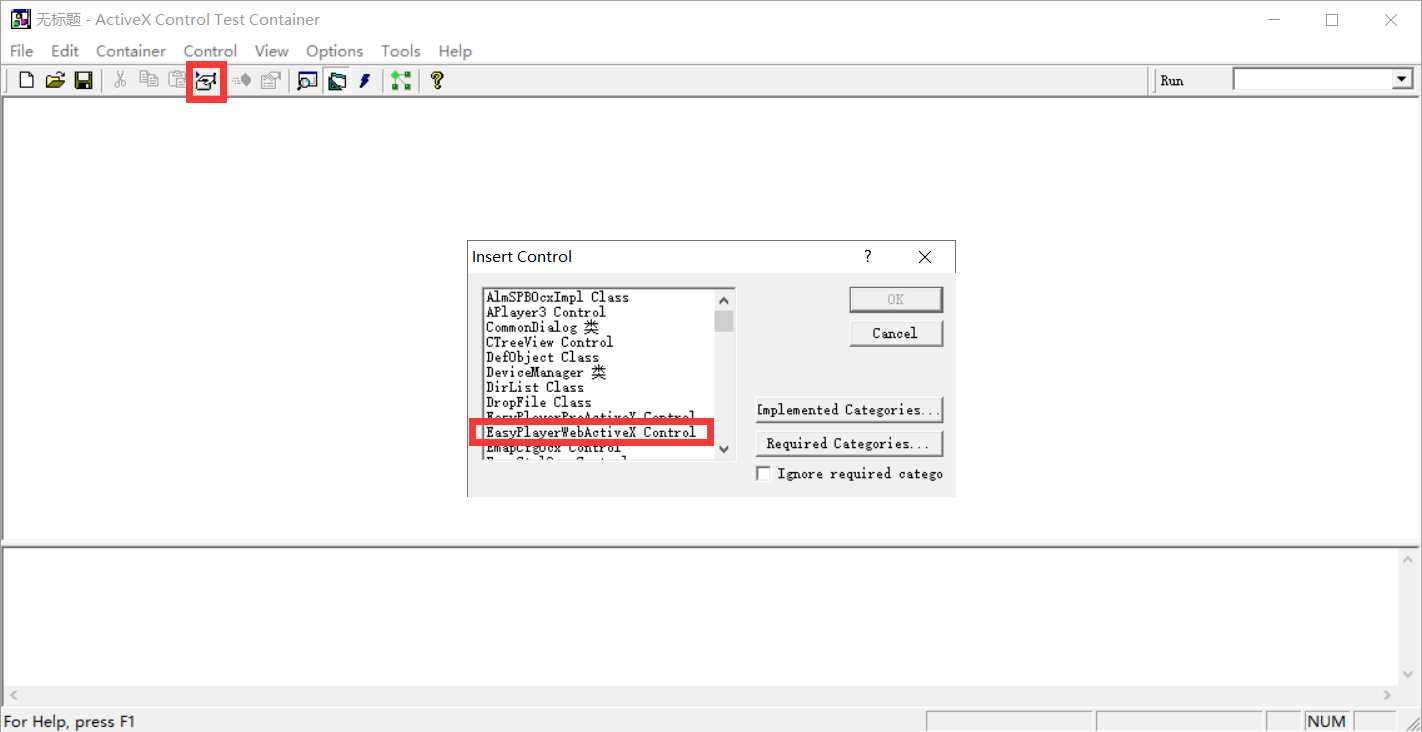Open the Control menu
Image resolution: width=1422 pixels, height=732 pixels.
210,51
